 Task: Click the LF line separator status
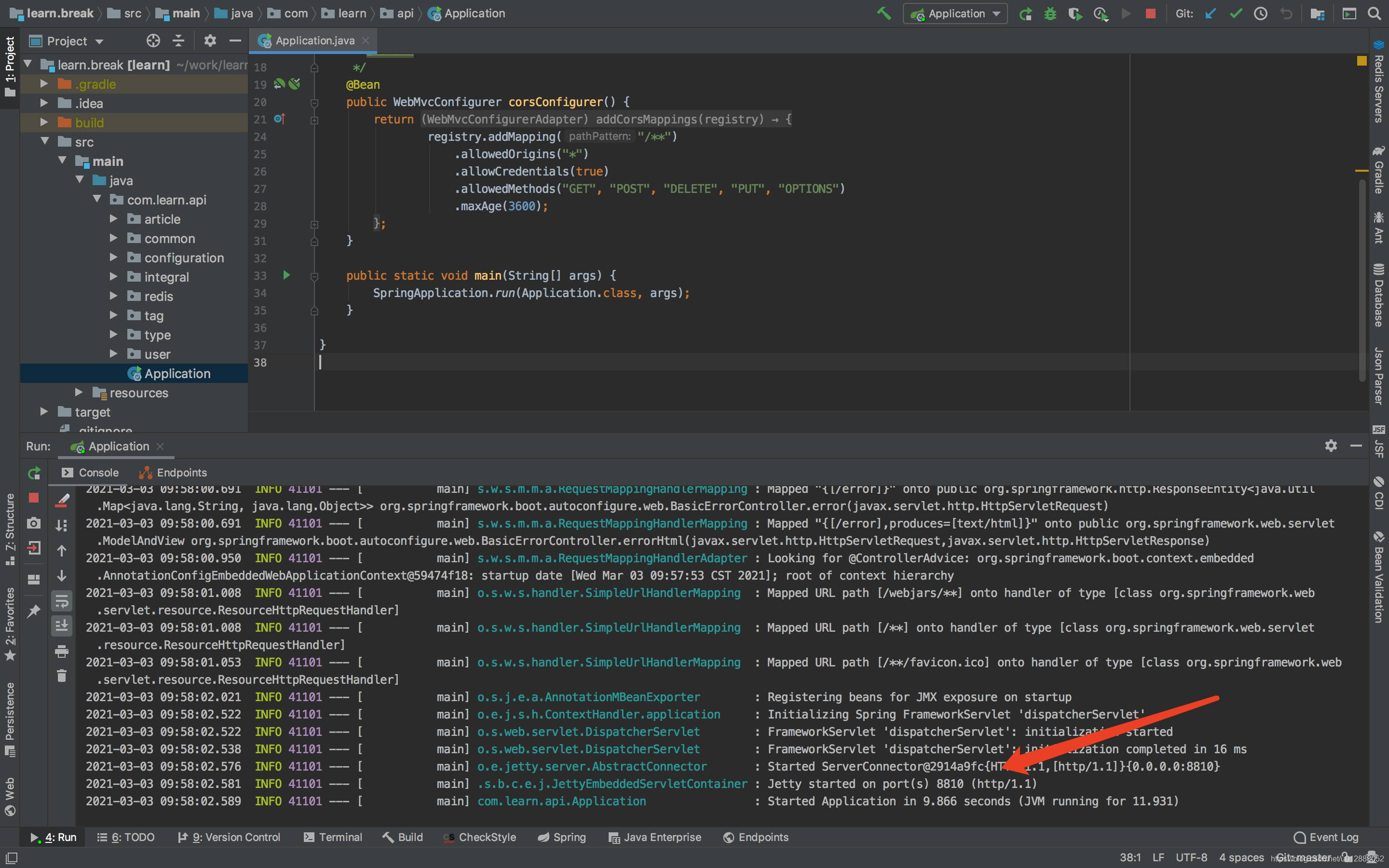(x=1158, y=857)
